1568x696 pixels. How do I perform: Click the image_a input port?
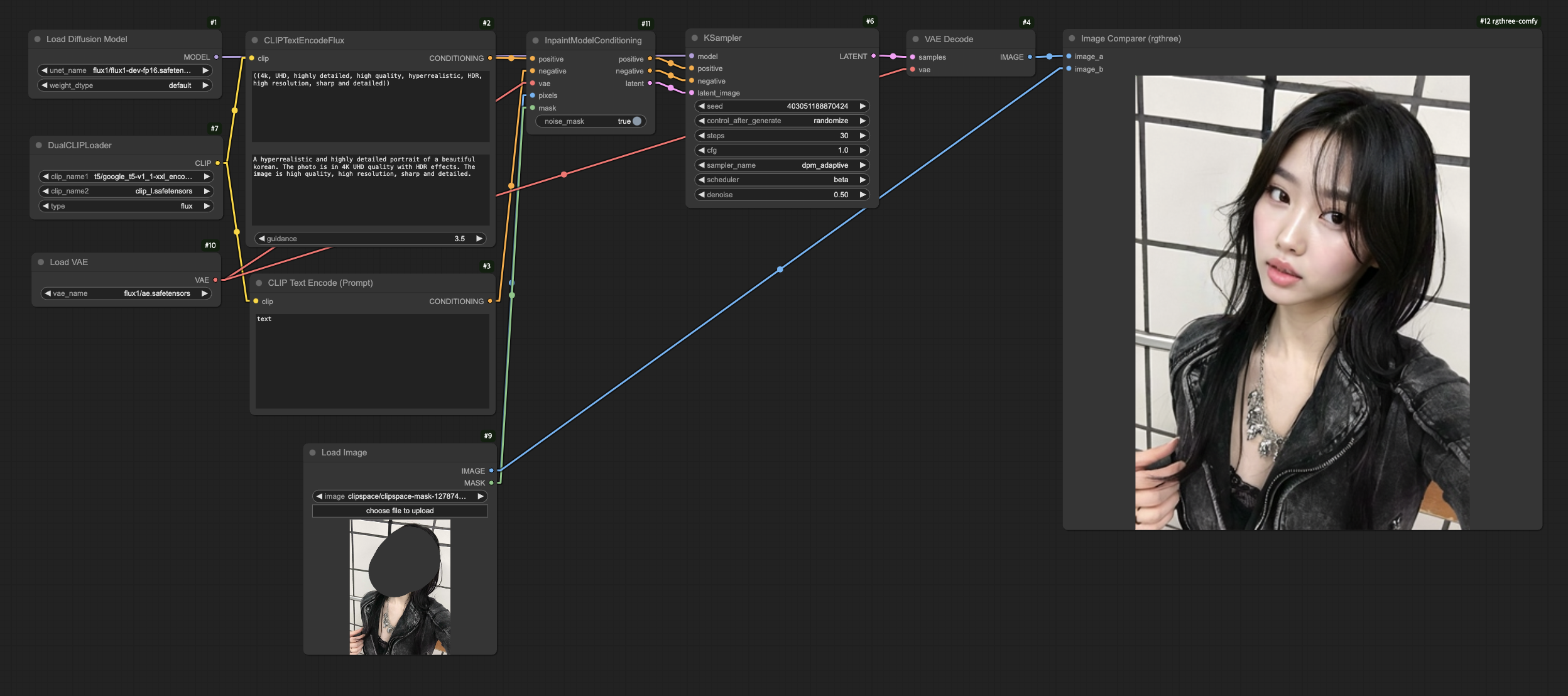point(1069,57)
